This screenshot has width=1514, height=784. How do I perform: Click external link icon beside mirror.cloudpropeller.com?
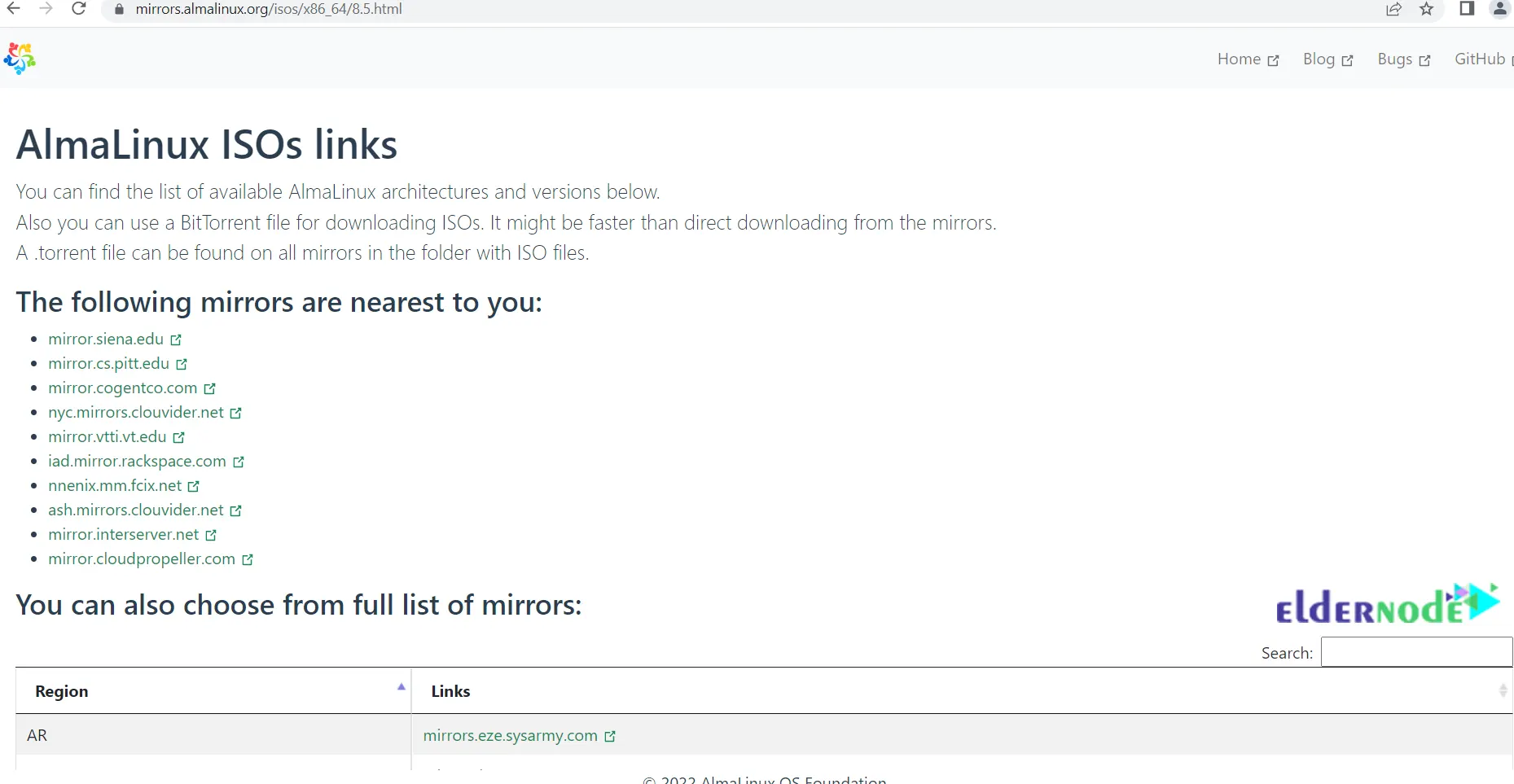[248, 560]
